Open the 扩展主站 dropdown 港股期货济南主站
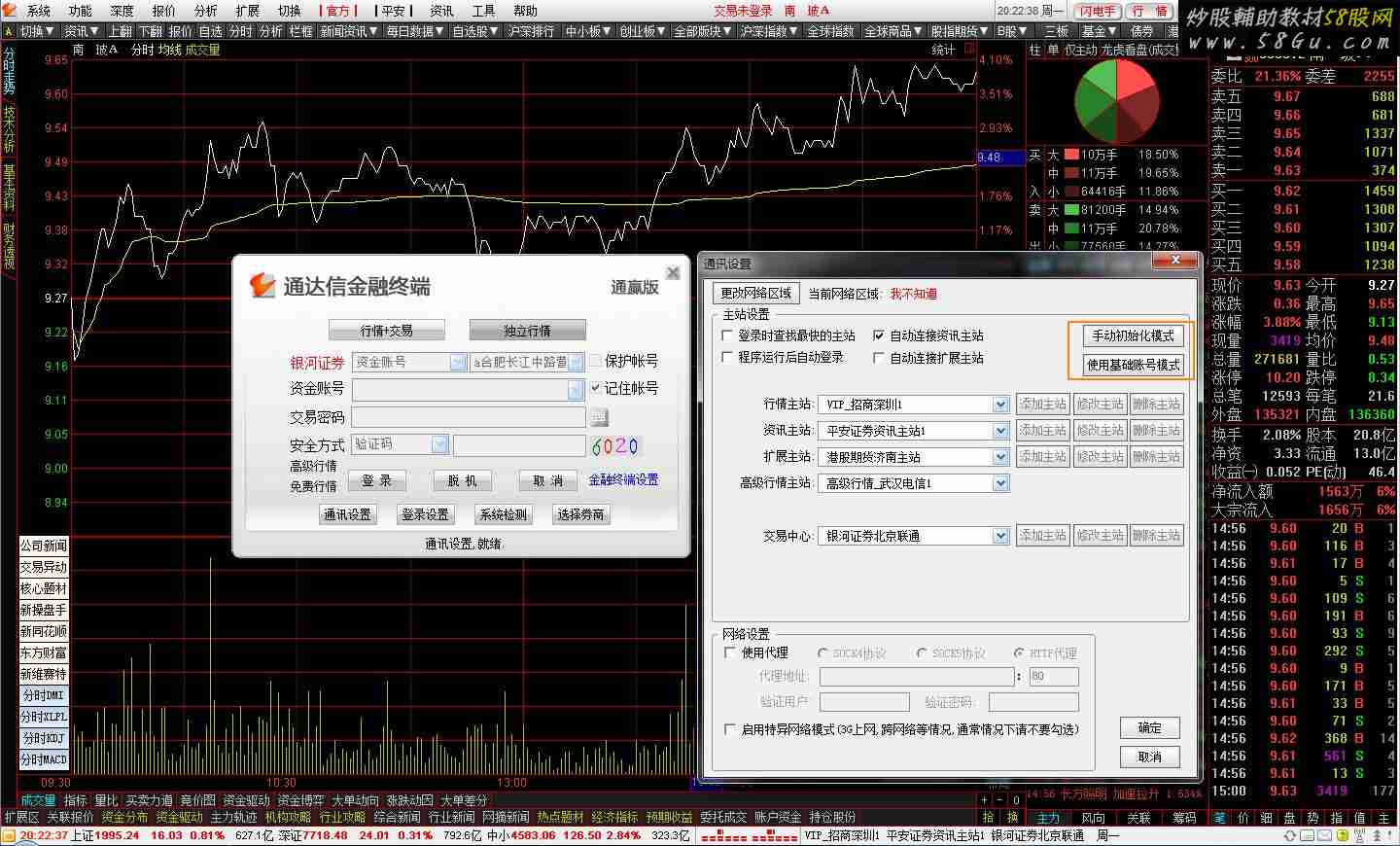 coord(913,457)
